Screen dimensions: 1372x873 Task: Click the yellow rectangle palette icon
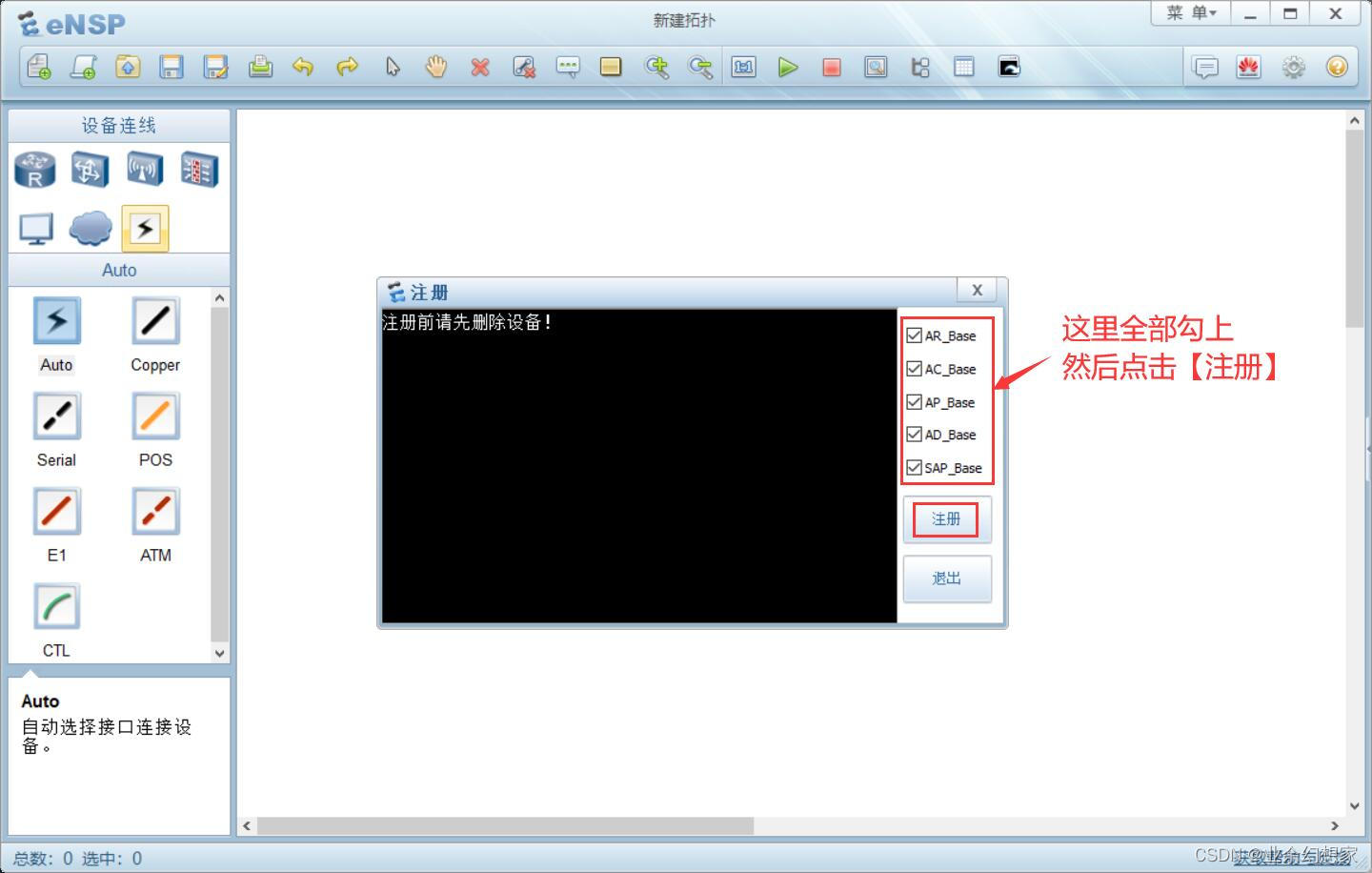[611, 67]
